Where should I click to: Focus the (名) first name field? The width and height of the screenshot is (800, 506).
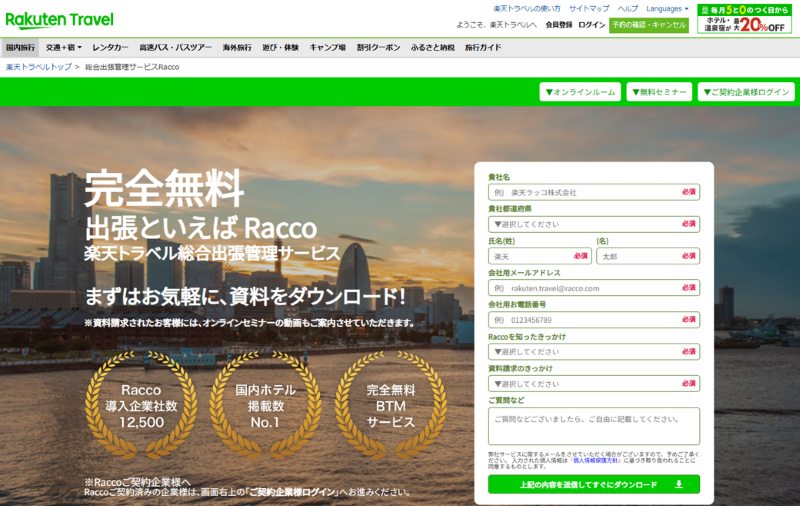click(648, 256)
